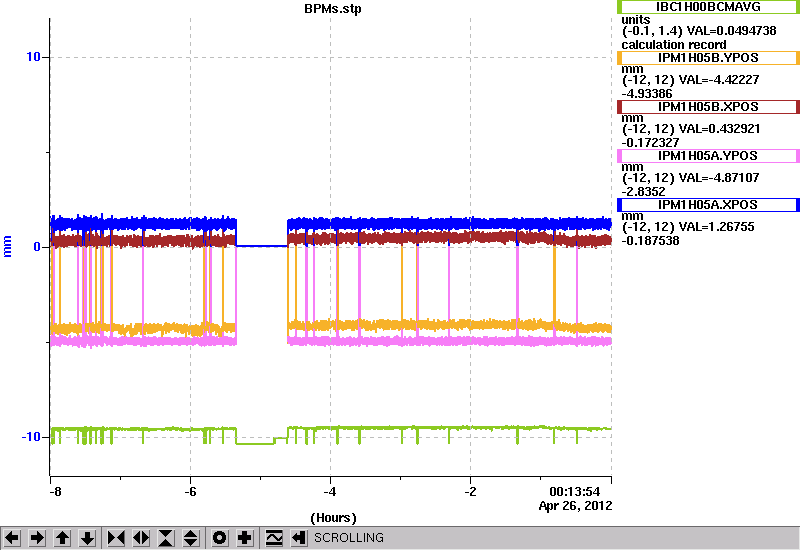Screen dimensions: 800x550
Task: Click the BPMs.stp graph title
Action: (333, 9)
